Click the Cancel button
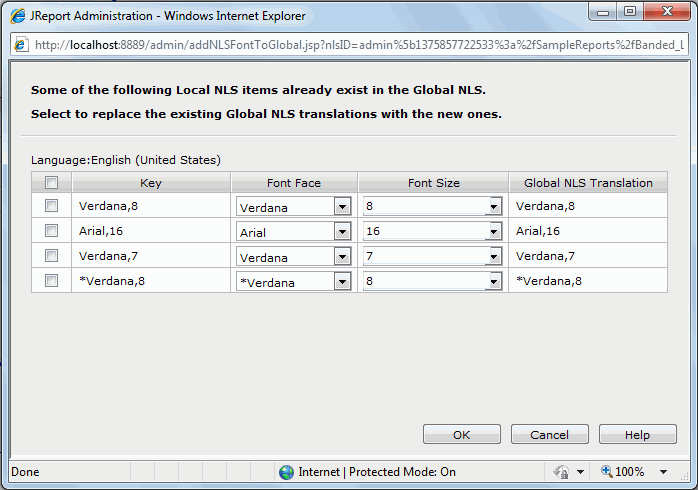Screen dimensions: 698x490 pos(550,434)
